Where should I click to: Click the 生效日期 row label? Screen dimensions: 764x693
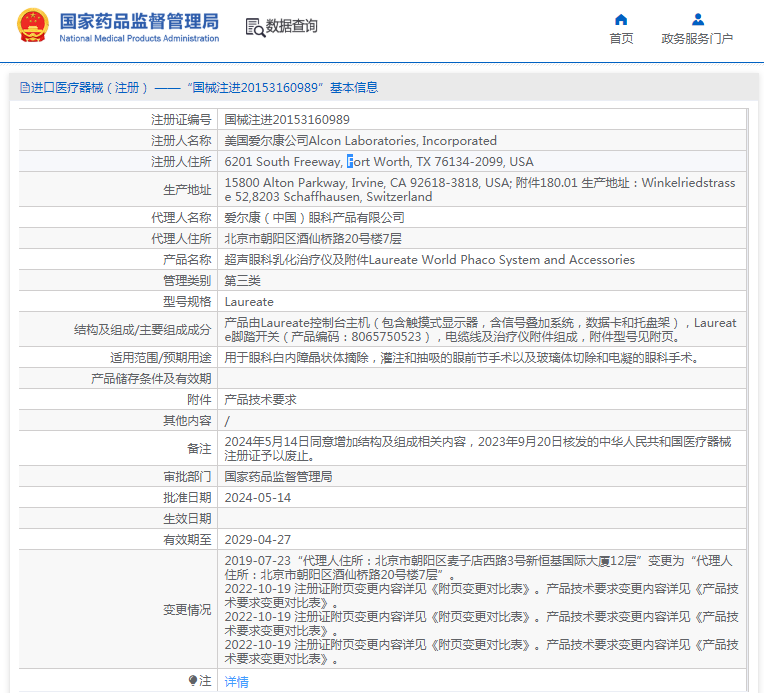[187, 519]
